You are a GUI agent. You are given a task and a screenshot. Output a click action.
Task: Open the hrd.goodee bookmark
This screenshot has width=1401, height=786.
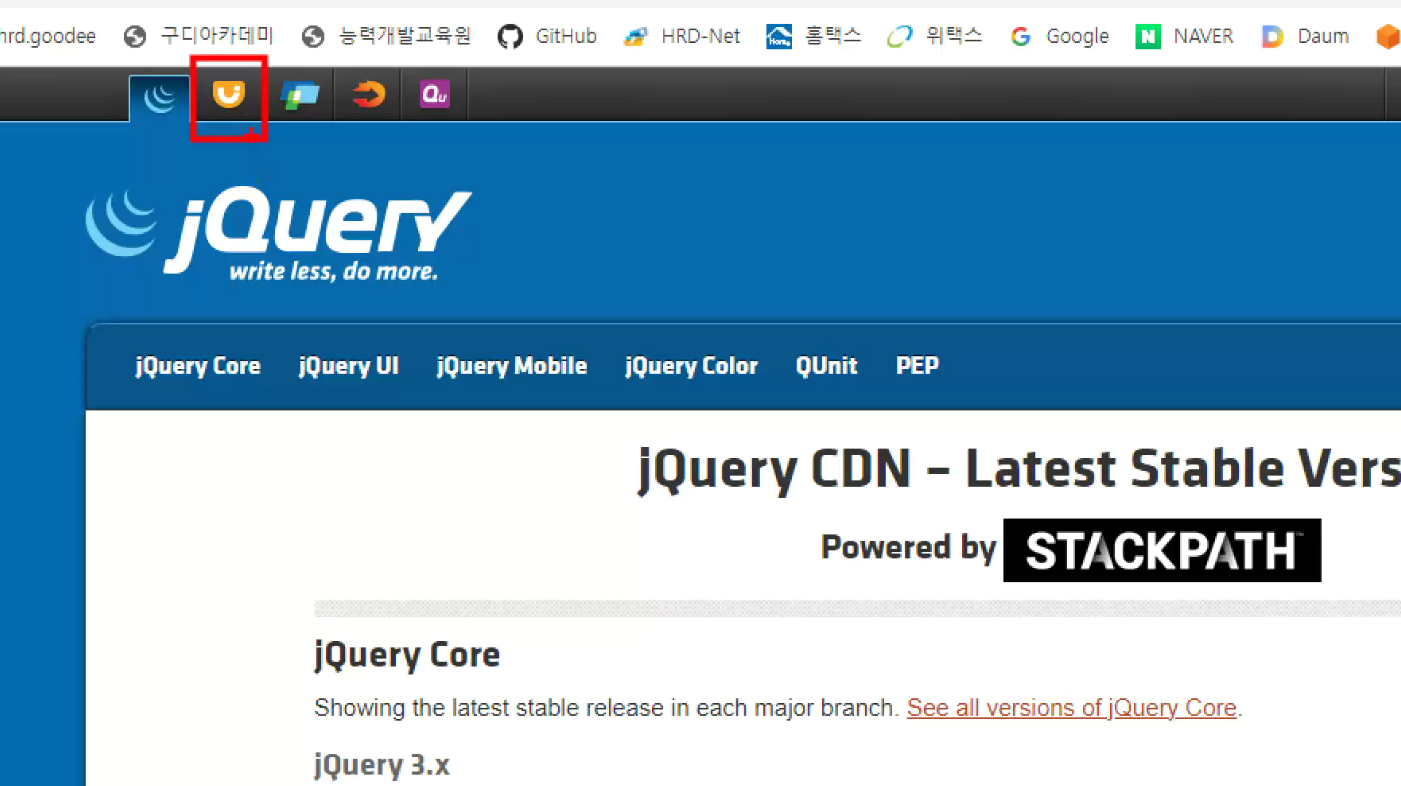click(48, 36)
